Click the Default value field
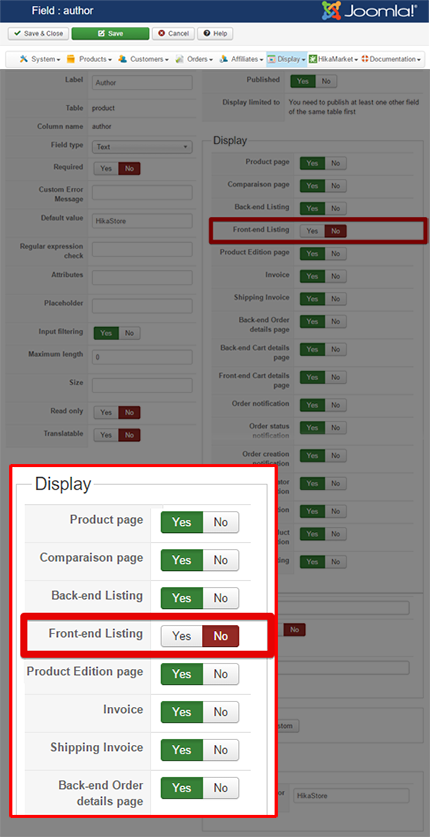Screen dimensions: 430x837 (142, 221)
